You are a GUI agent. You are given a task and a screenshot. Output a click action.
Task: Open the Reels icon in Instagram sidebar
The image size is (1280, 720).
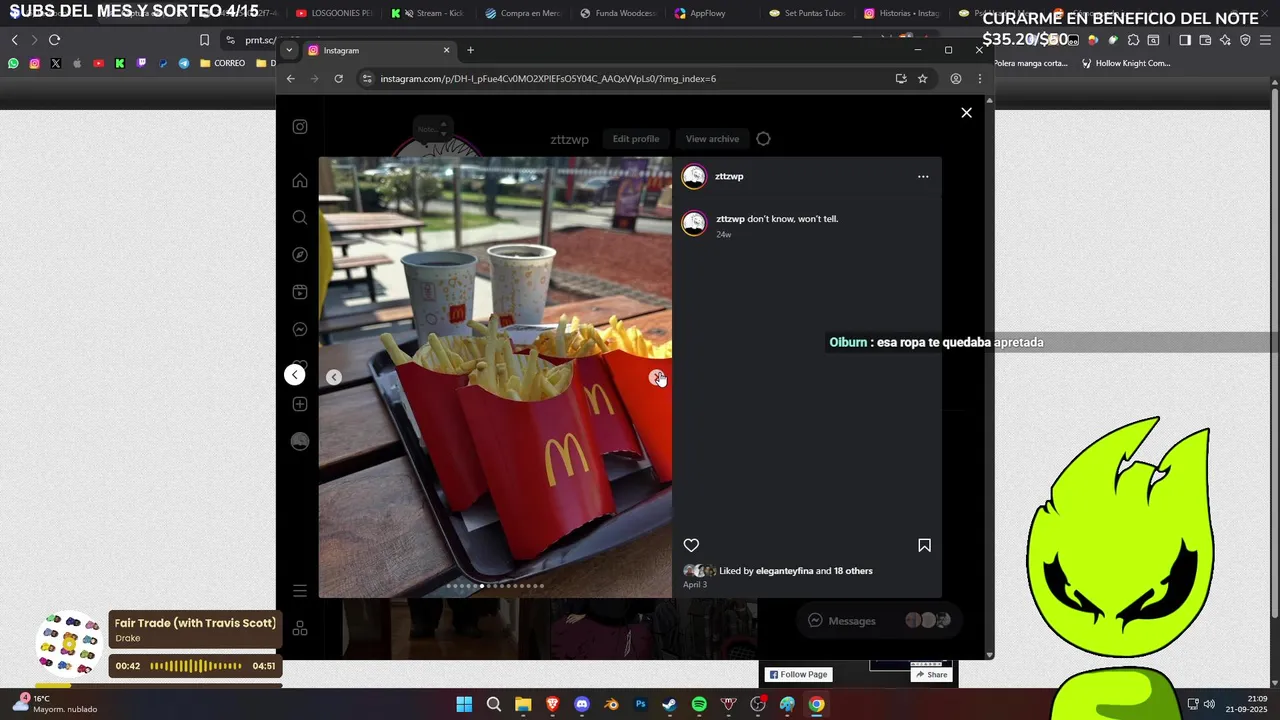(x=300, y=292)
